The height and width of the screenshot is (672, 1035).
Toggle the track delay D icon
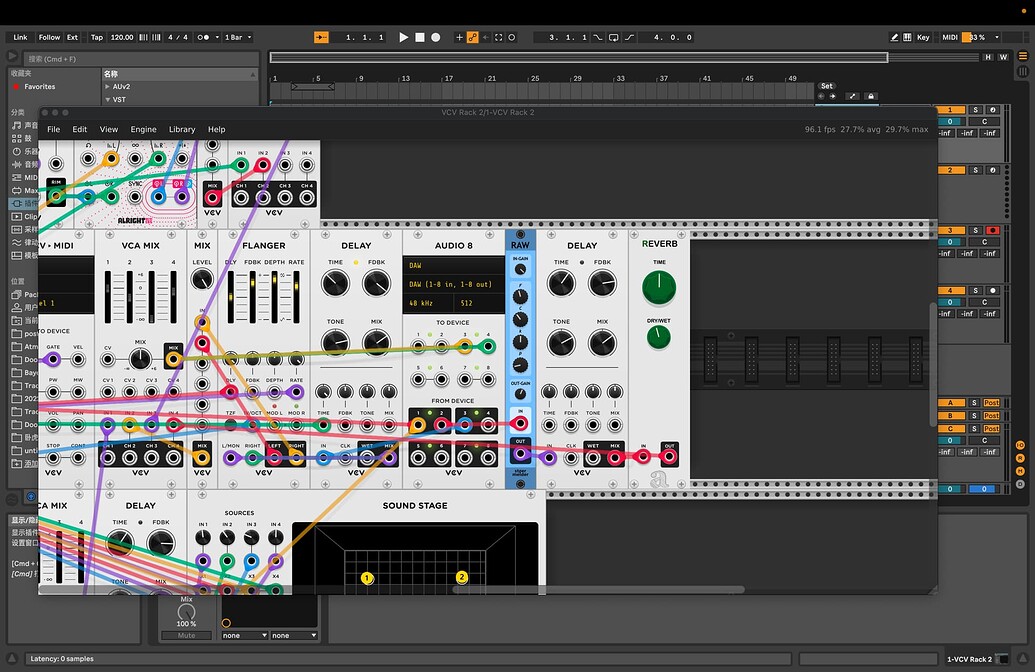[1020, 484]
